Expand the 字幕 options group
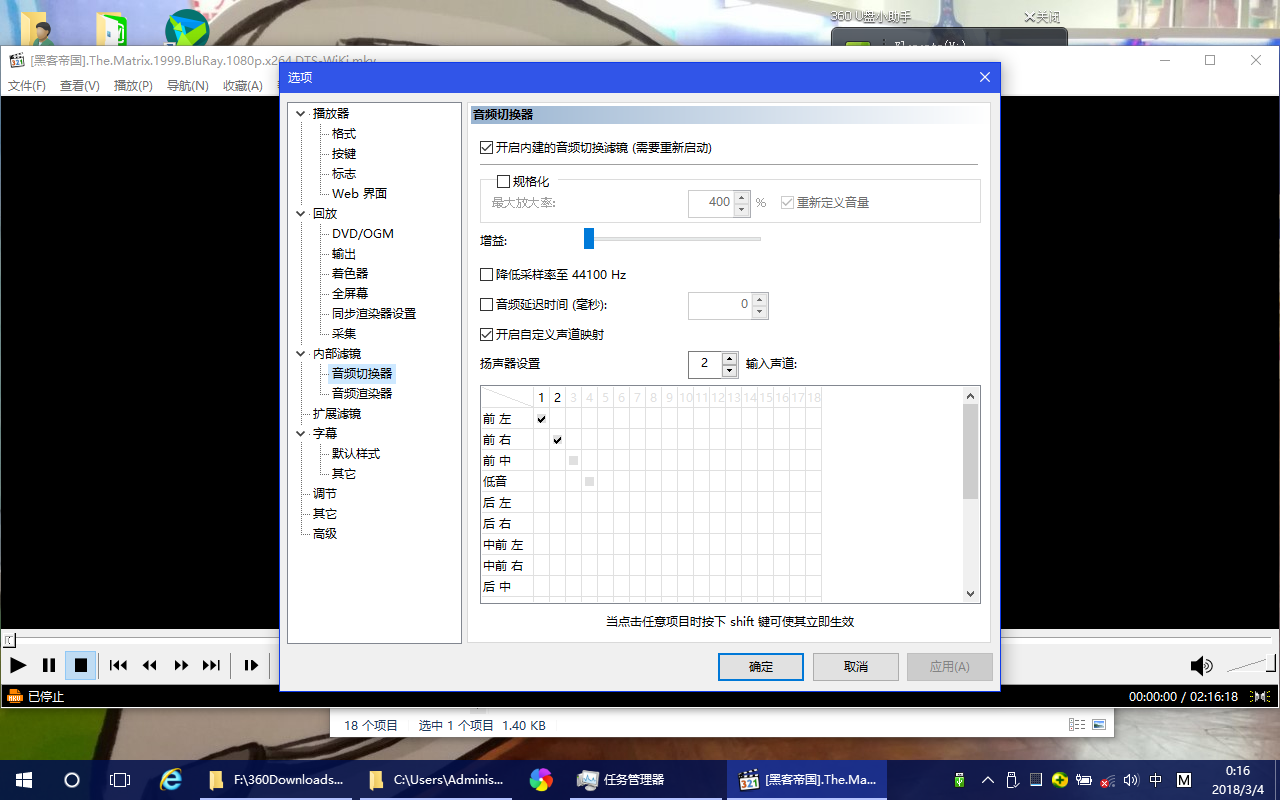This screenshot has height=800, width=1280. click(x=300, y=433)
